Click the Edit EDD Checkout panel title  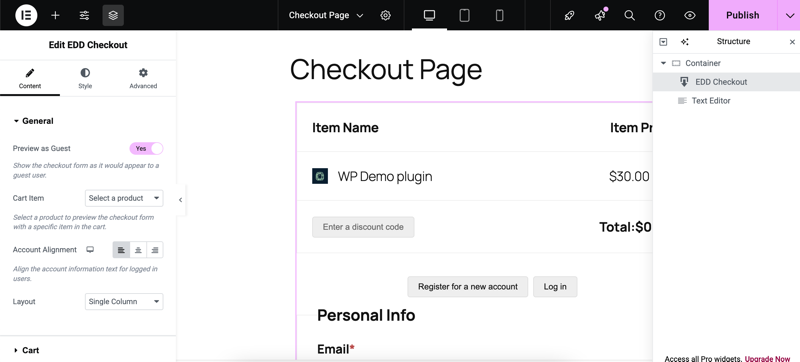pos(88,45)
